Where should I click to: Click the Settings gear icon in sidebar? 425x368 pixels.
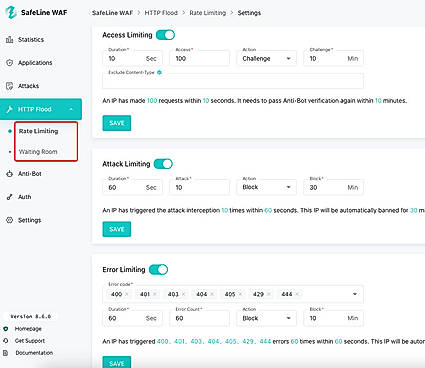(9, 220)
